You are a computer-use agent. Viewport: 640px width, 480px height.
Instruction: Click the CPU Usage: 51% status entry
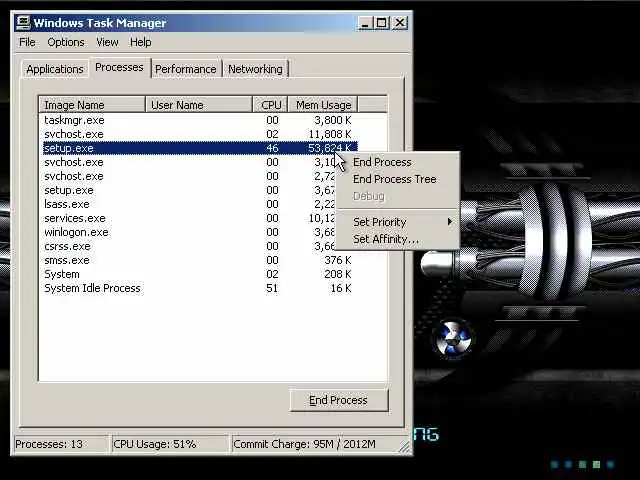click(x=169, y=444)
